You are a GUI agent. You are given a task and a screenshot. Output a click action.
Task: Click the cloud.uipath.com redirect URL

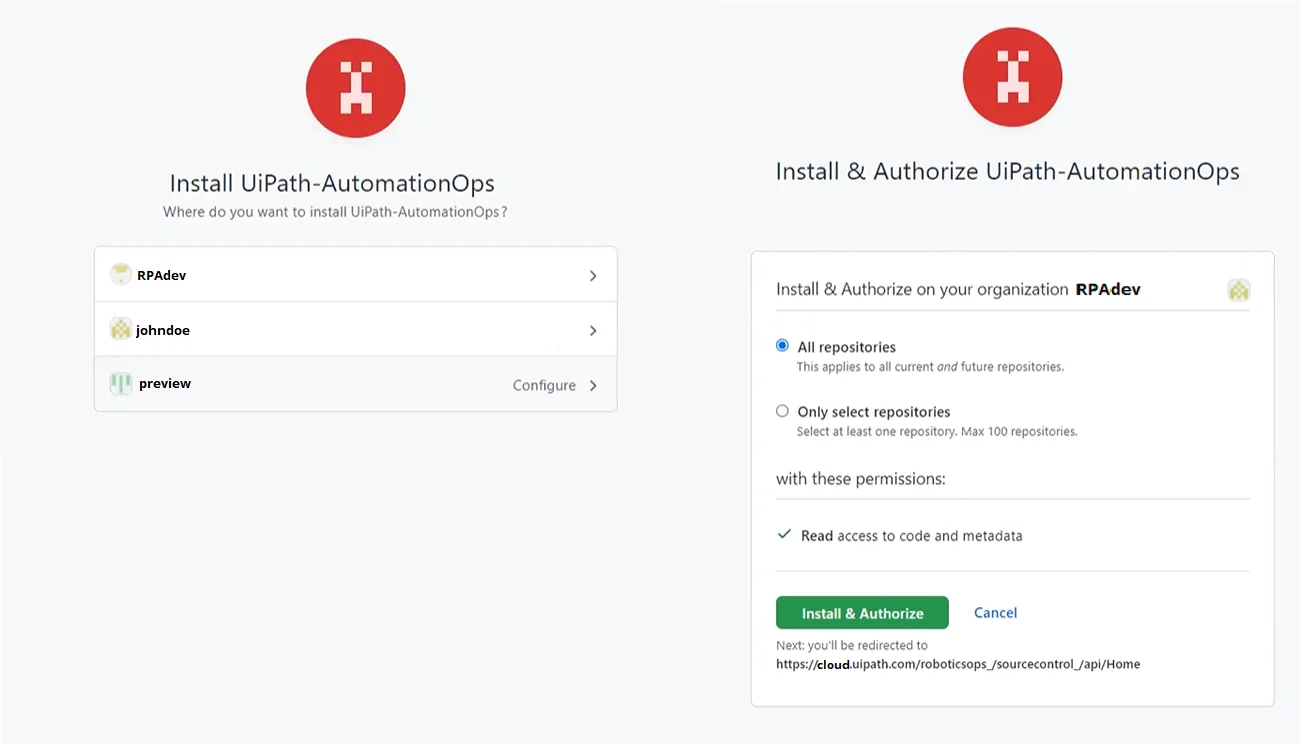[958, 663]
